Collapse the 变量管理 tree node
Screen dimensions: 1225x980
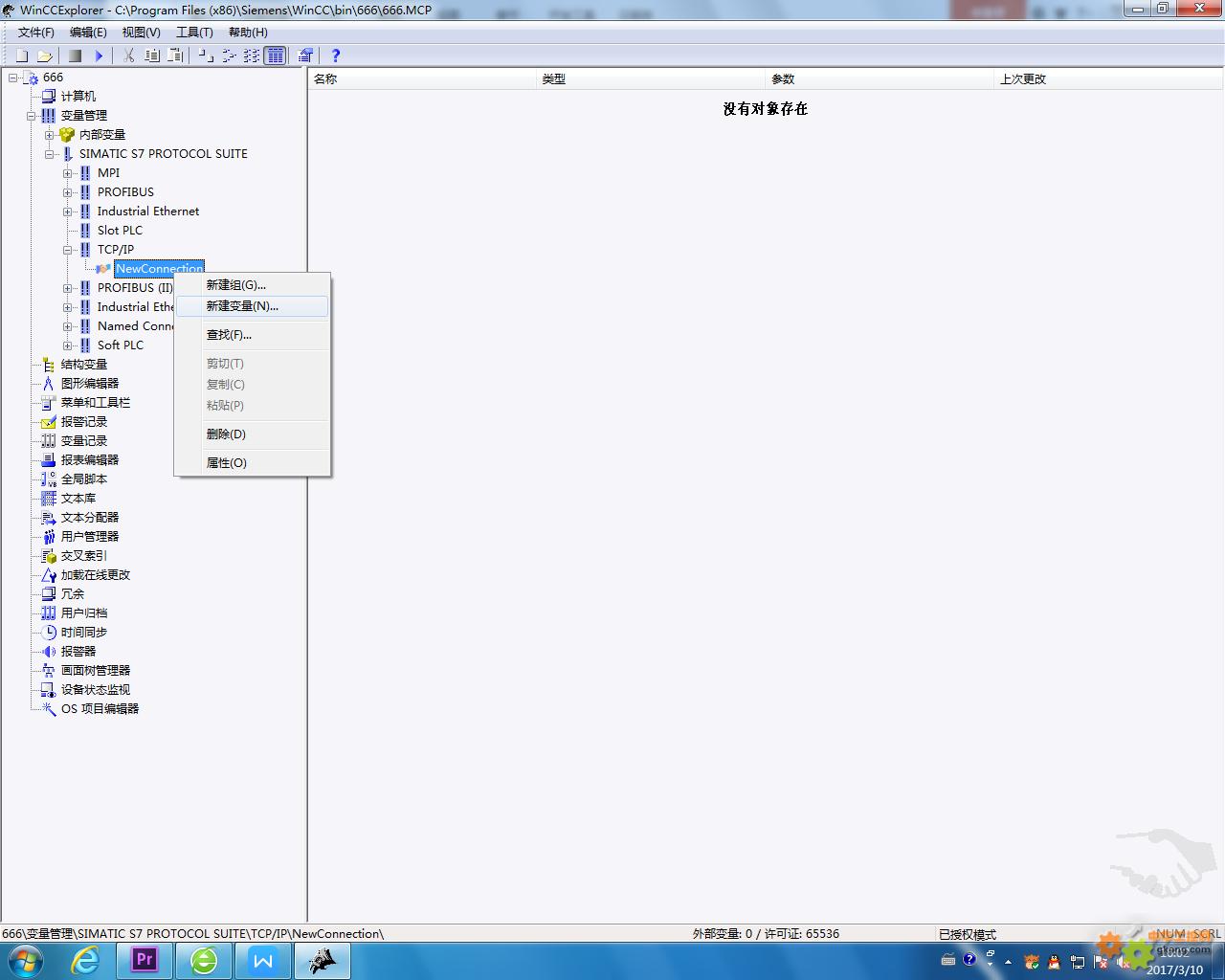[32, 116]
